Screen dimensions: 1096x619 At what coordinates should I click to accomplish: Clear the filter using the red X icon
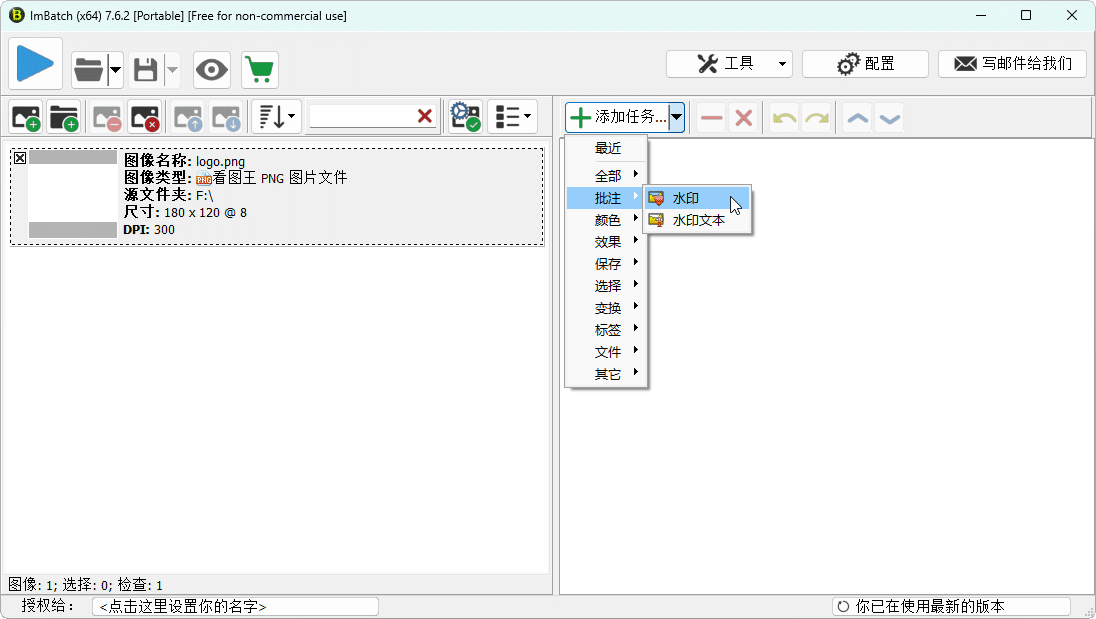click(424, 115)
